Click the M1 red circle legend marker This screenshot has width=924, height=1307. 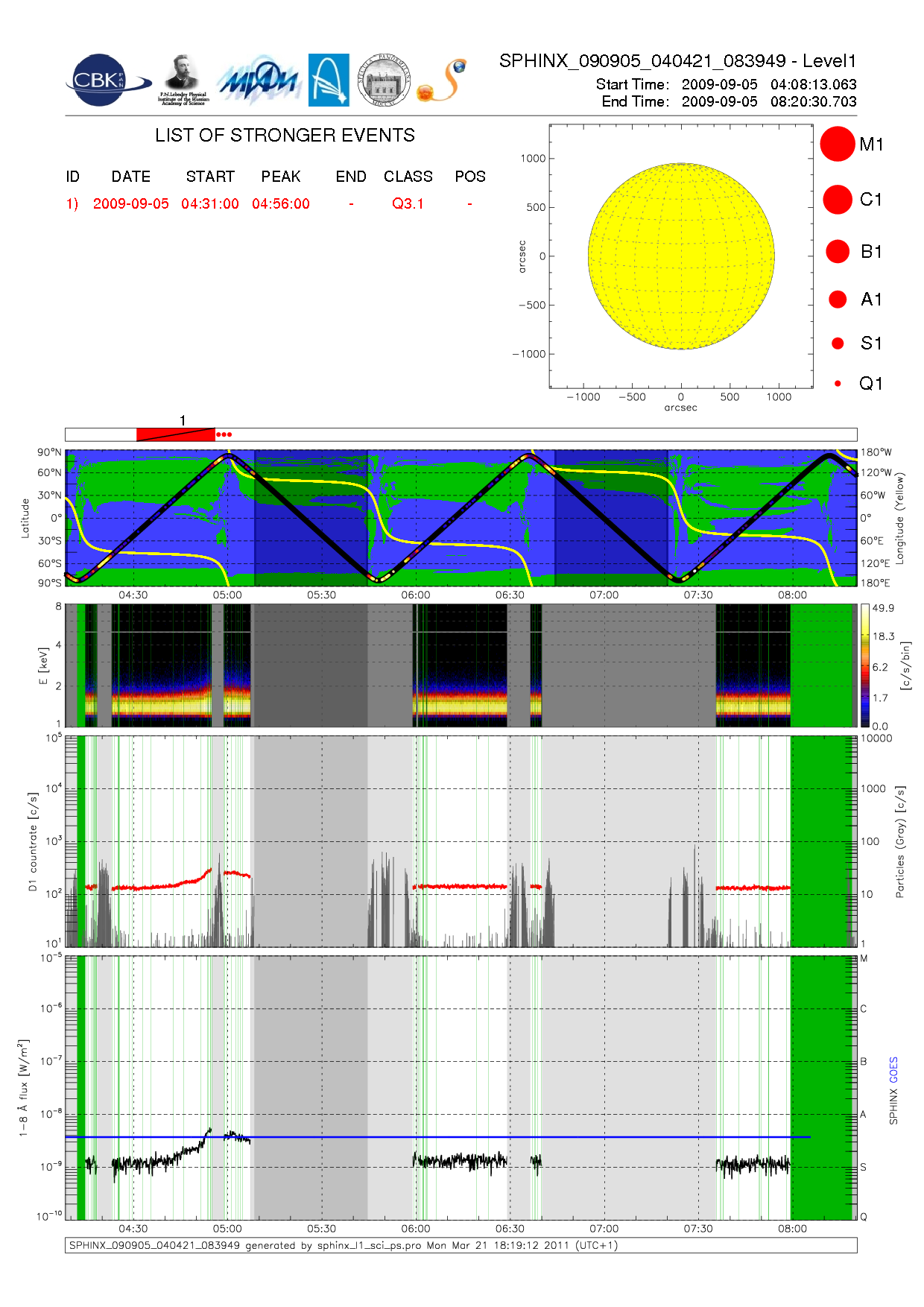tap(837, 144)
